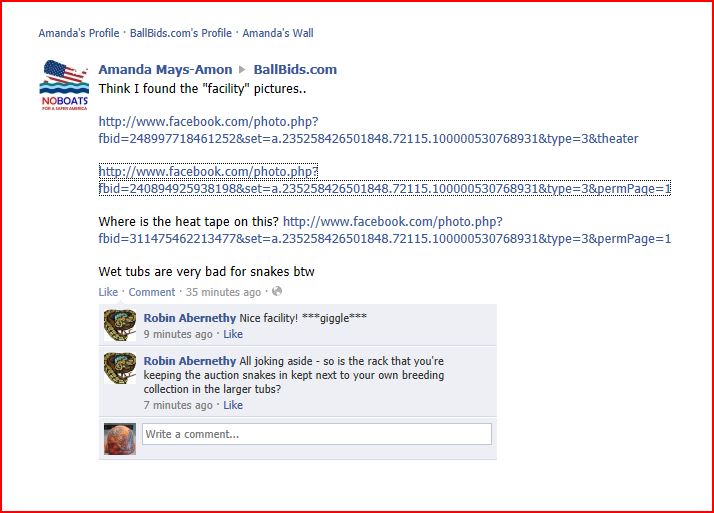Image resolution: width=714 pixels, height=513 pixels.
Task: Click the NOBOATS profile picture
Action: [64, 85]
